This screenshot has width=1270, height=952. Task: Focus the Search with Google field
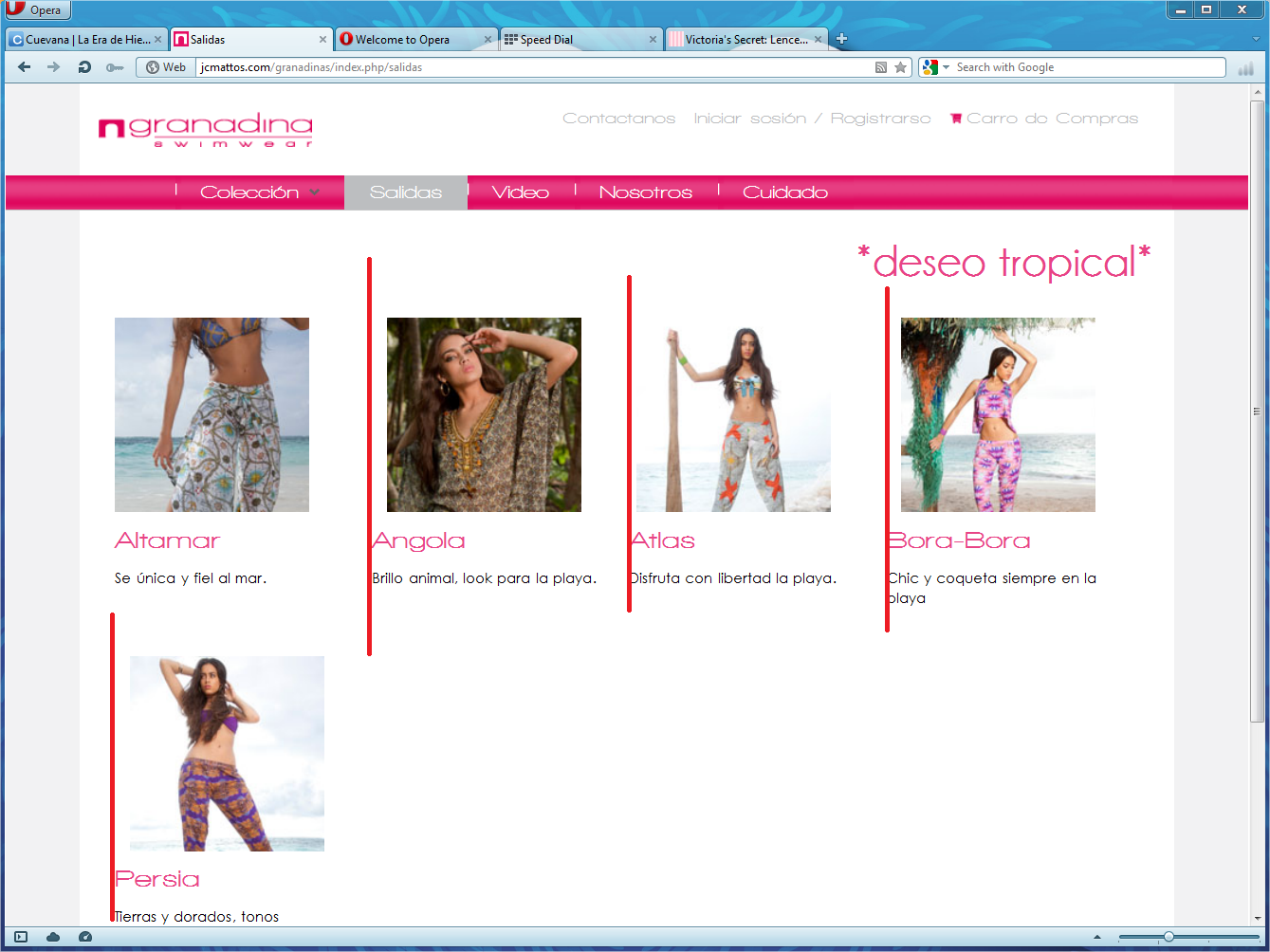tap(1089, 67)
